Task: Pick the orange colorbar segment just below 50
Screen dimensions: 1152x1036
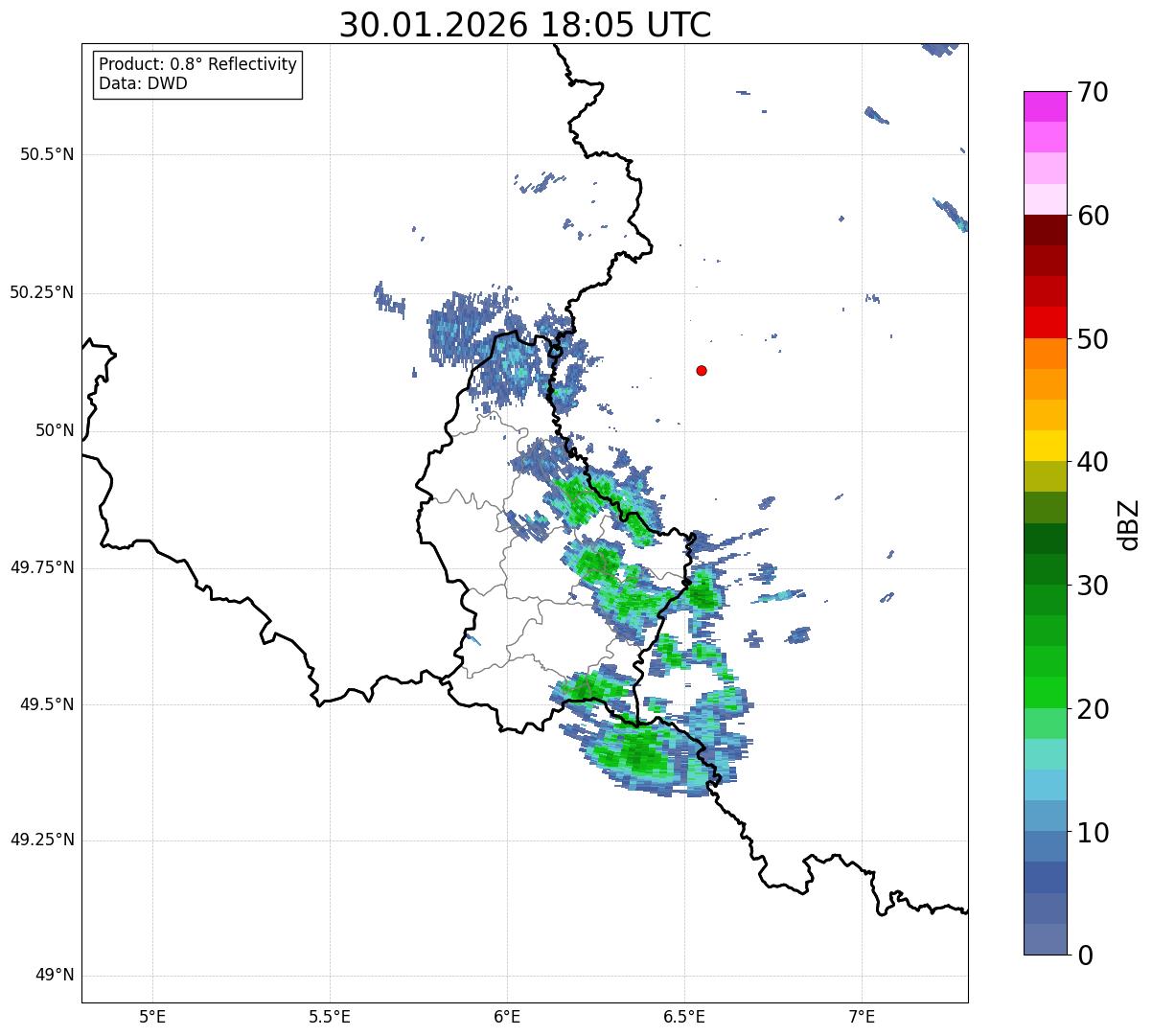Action: coord(1045,354)
